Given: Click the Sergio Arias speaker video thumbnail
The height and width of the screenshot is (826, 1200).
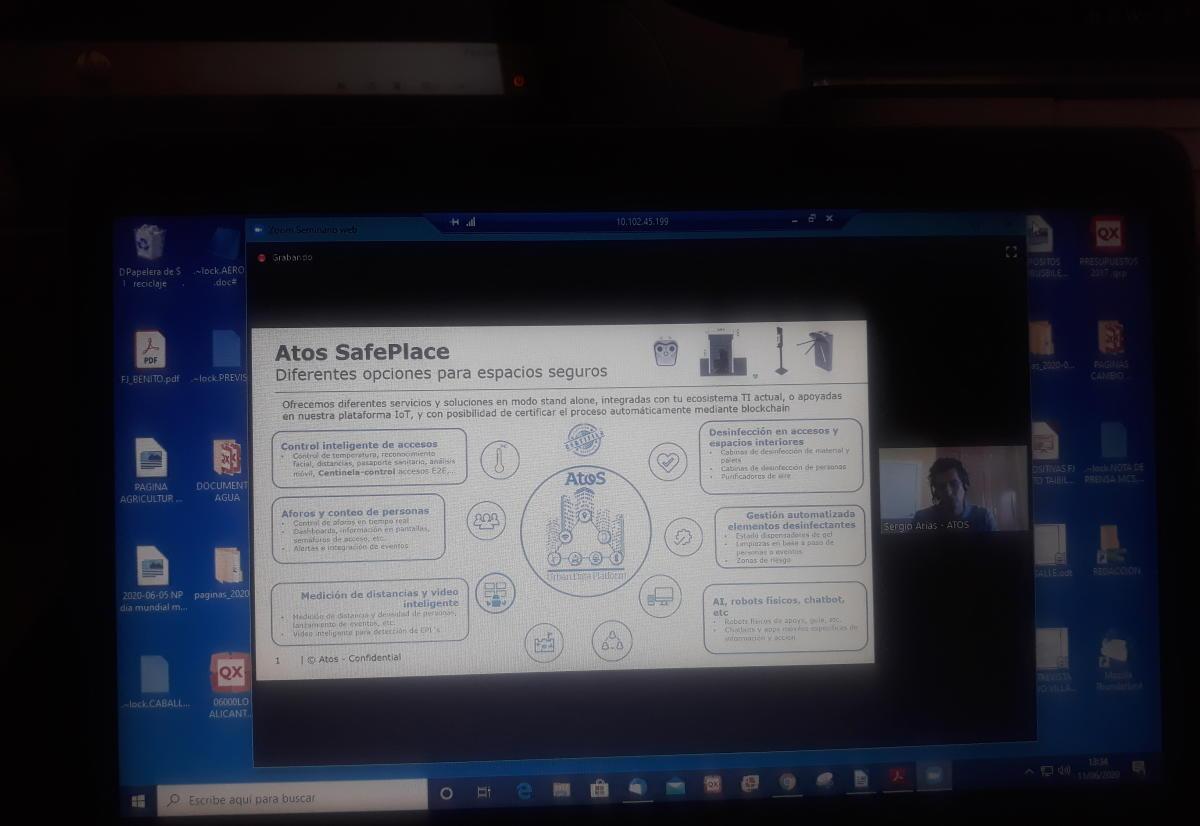Looking at the screenshot, I should click(x=953, y=489).
